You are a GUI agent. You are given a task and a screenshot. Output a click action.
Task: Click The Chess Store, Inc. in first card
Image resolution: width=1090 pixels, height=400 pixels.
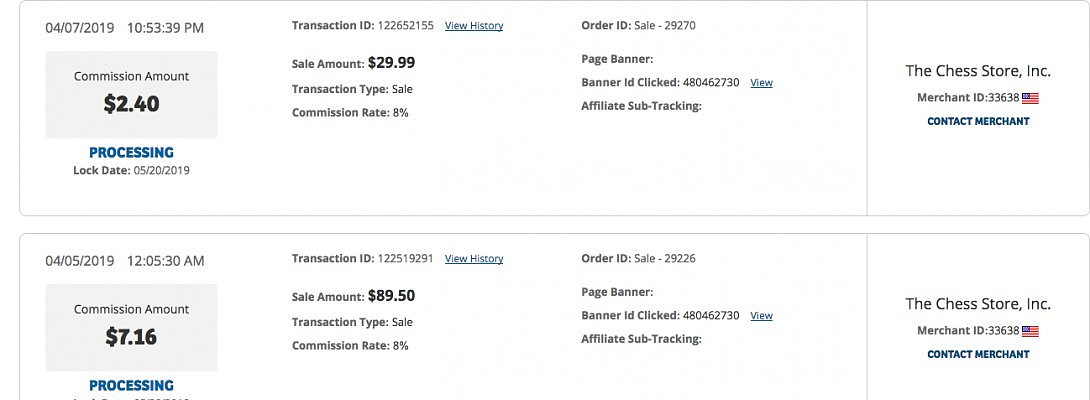tap(978, 71)
